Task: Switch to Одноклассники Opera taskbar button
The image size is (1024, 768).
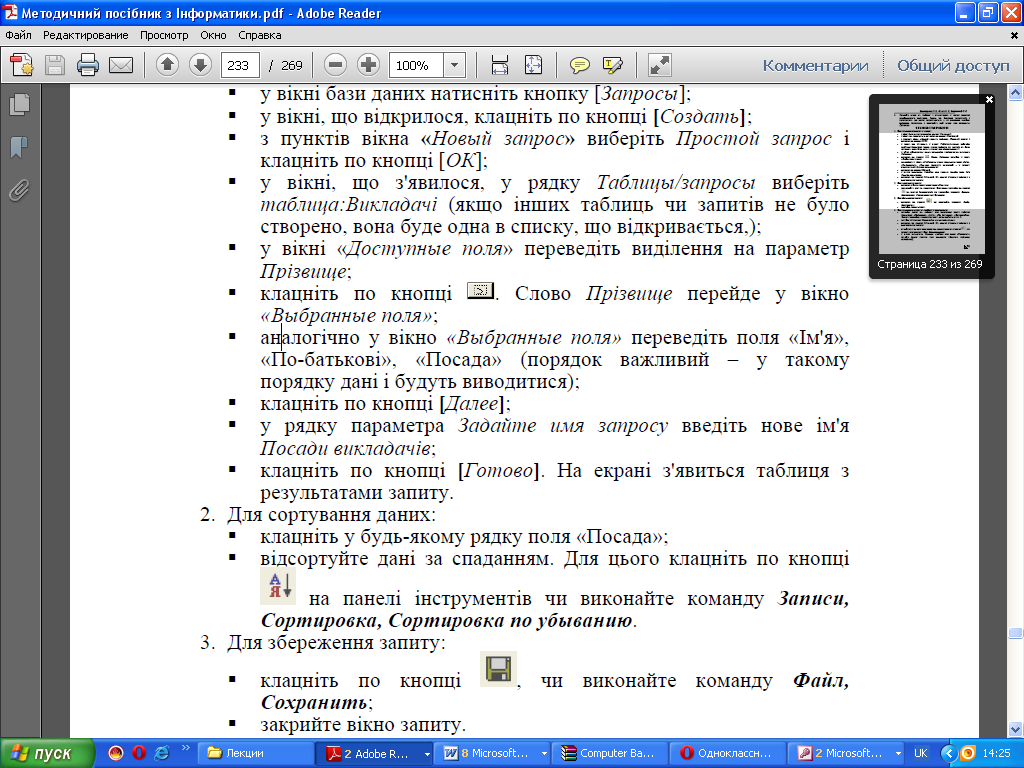Action: pos(728,753)
